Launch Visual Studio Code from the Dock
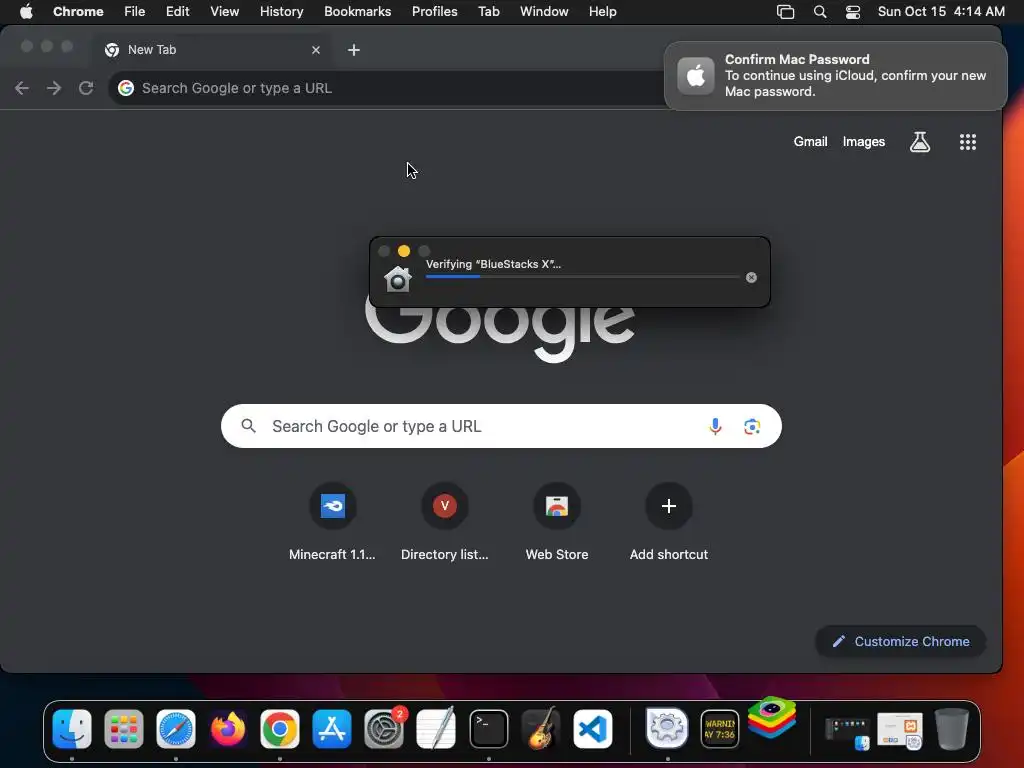This screenshot has height=768, width=1024. [593, 728]
